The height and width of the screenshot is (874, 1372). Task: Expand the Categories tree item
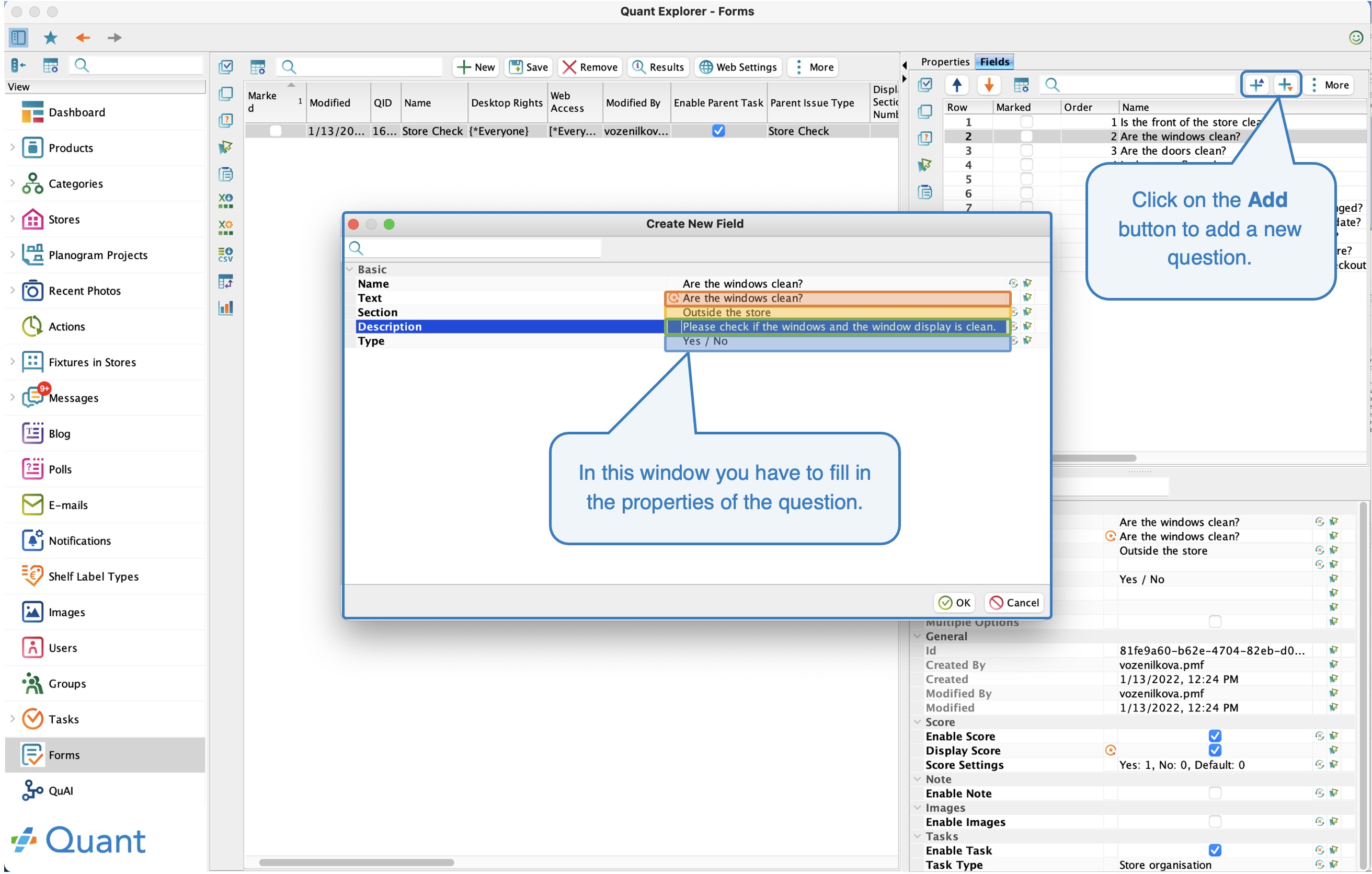13,183
